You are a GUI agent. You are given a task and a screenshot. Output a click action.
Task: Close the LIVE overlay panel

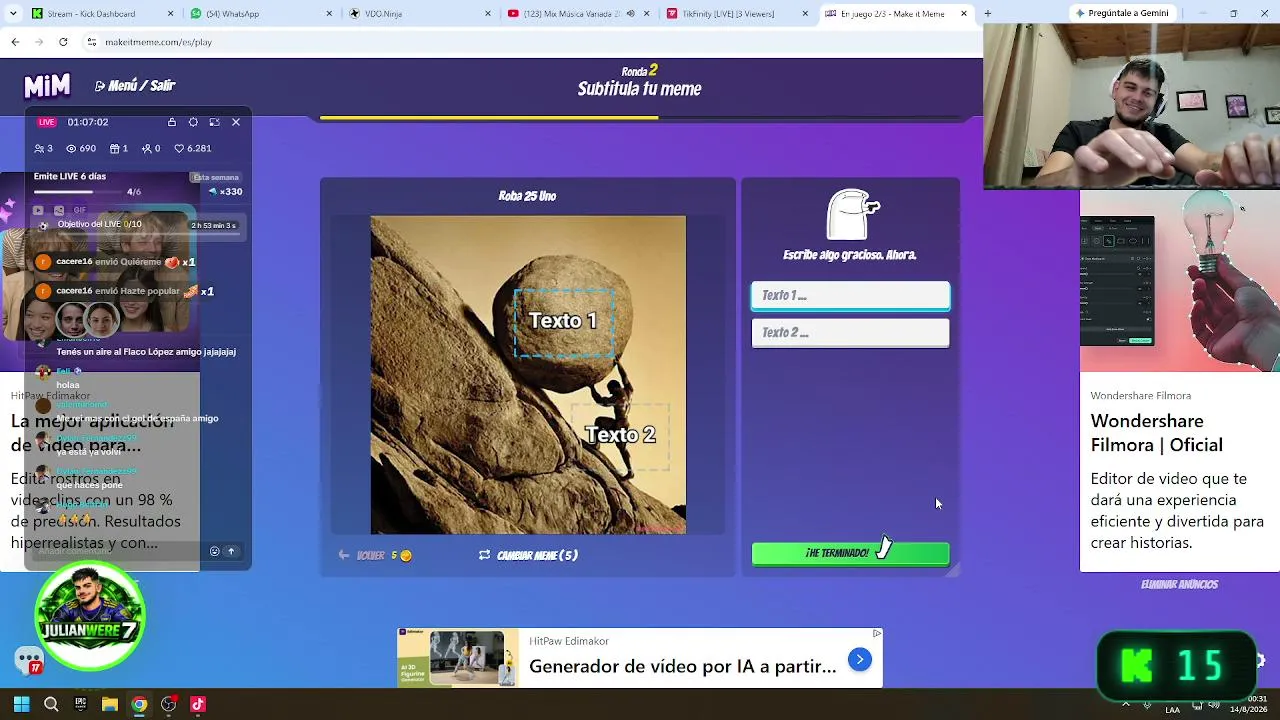click(x=236, y=122)
